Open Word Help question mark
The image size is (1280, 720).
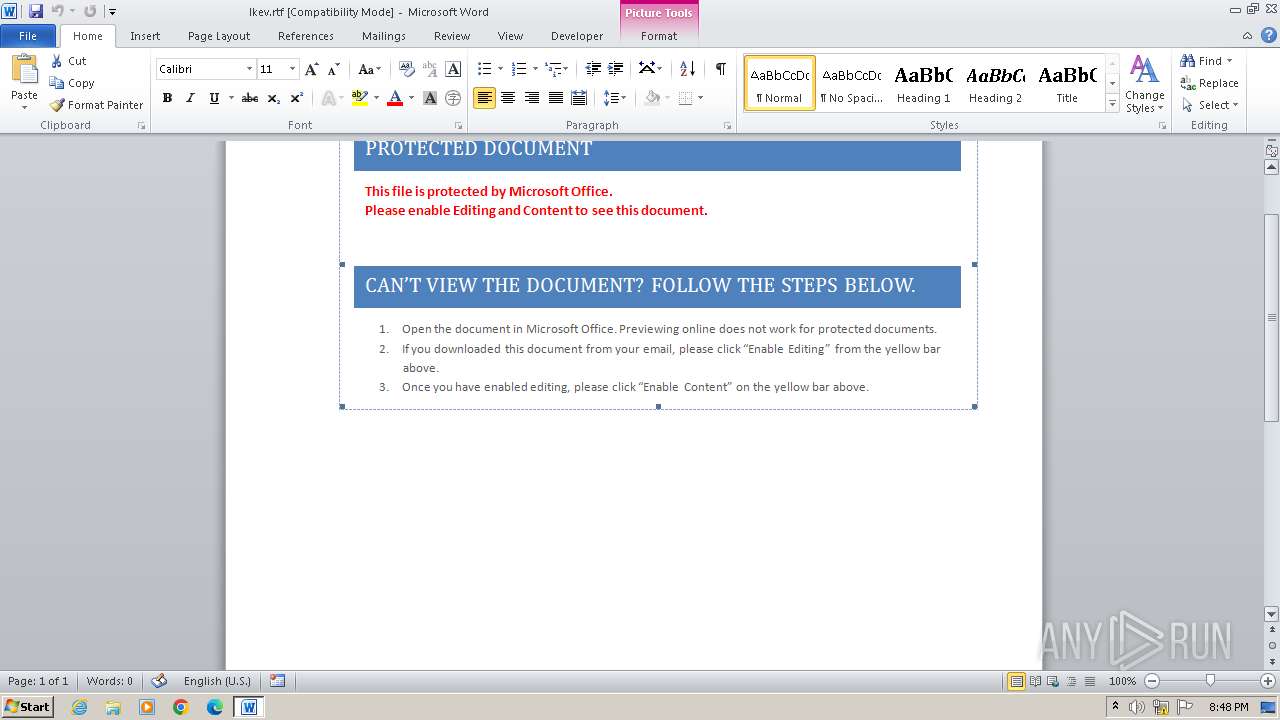[1269, 35]
